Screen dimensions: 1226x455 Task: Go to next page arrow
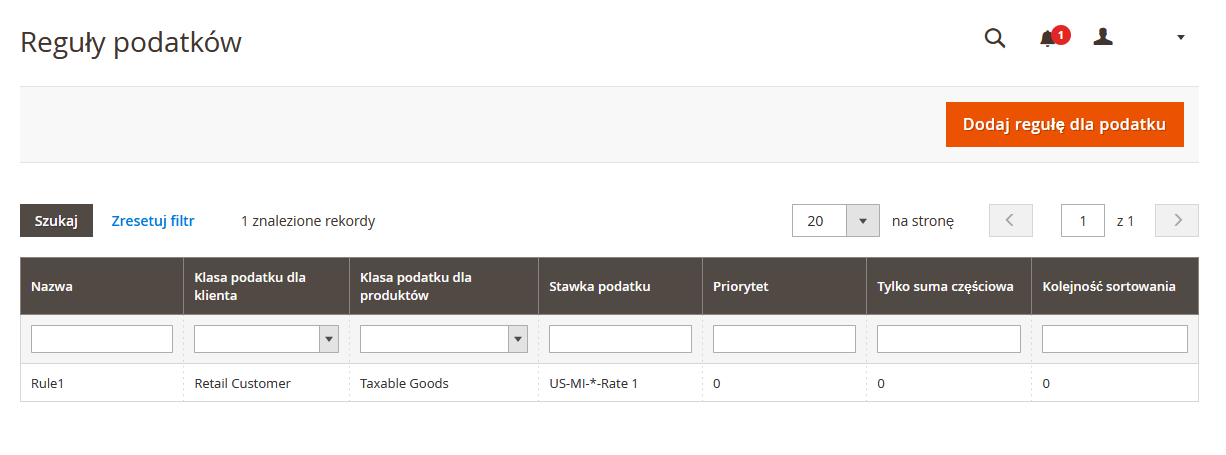1177,220
